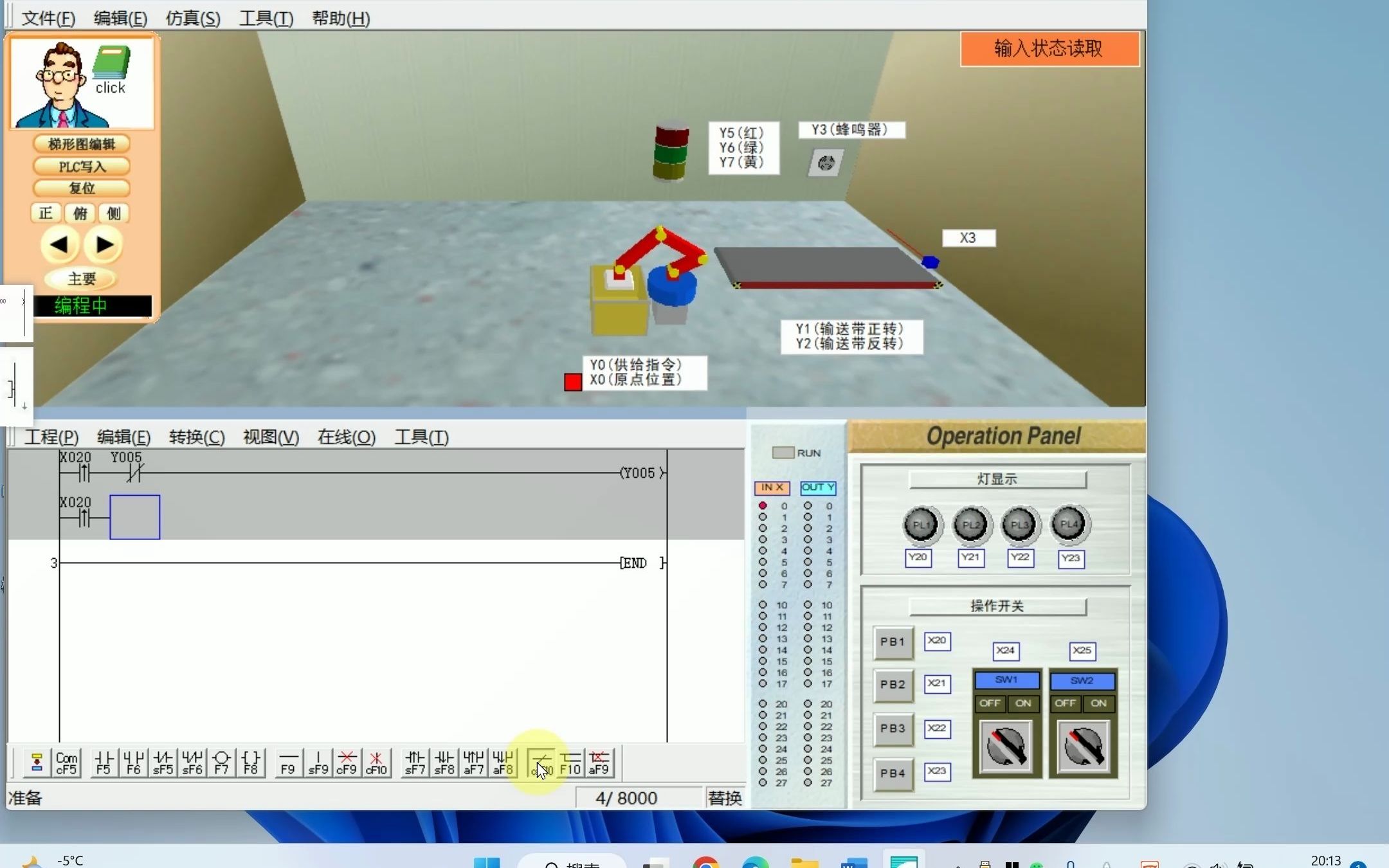The height and width of the screenshot is (868, 1389).
Task: Insert horizontal line F9
Action: (x=288, y=763)
